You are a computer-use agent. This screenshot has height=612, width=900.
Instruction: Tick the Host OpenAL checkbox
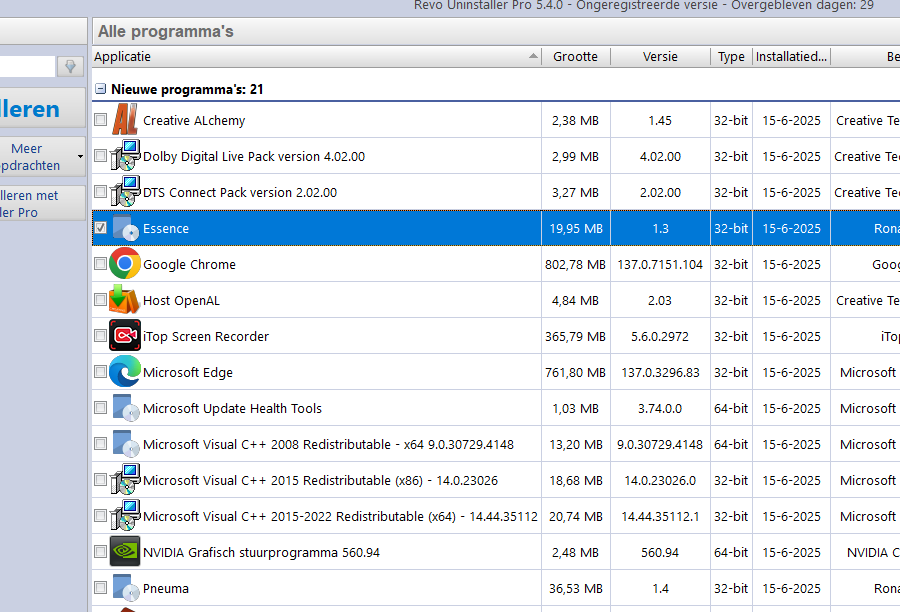100,300
